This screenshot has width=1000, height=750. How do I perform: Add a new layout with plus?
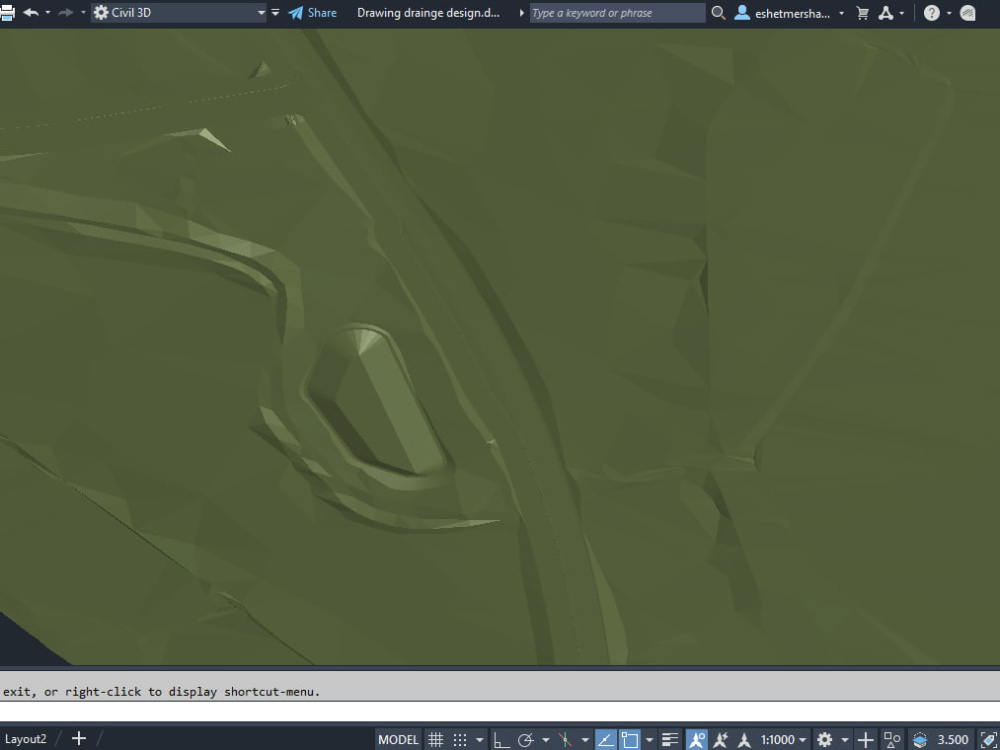[79, 739]
